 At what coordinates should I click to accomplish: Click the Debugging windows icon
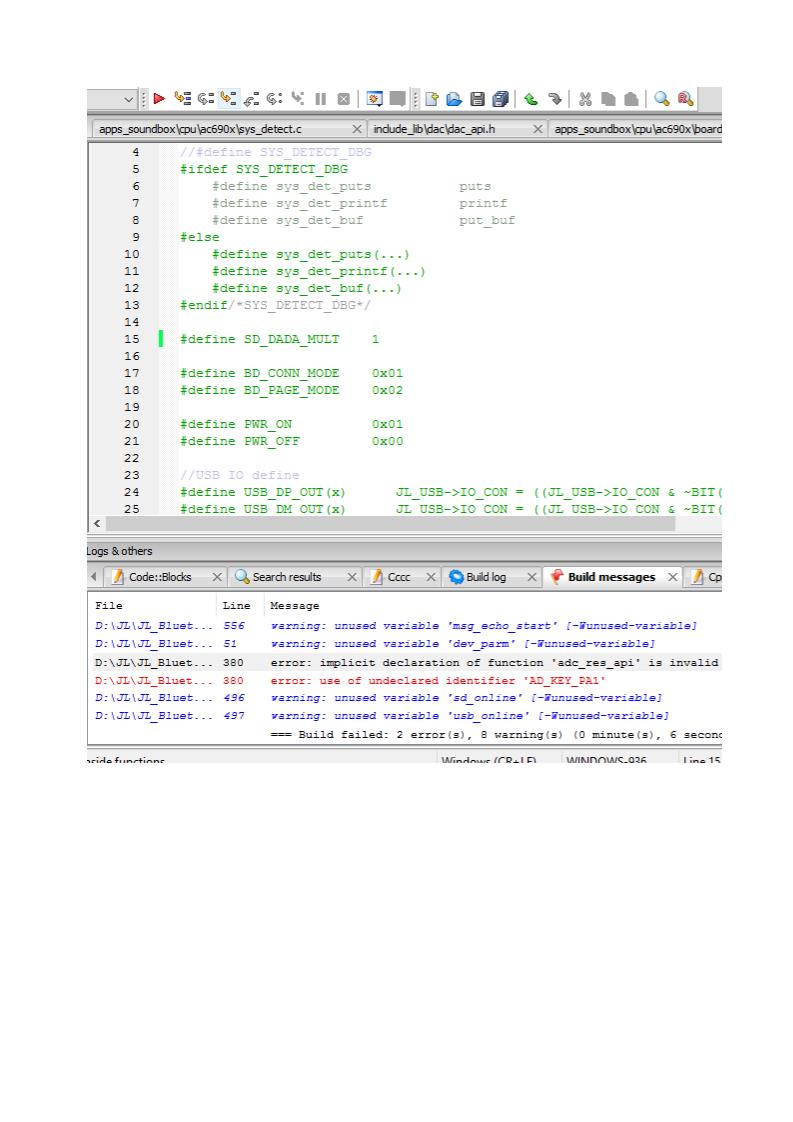375,99
